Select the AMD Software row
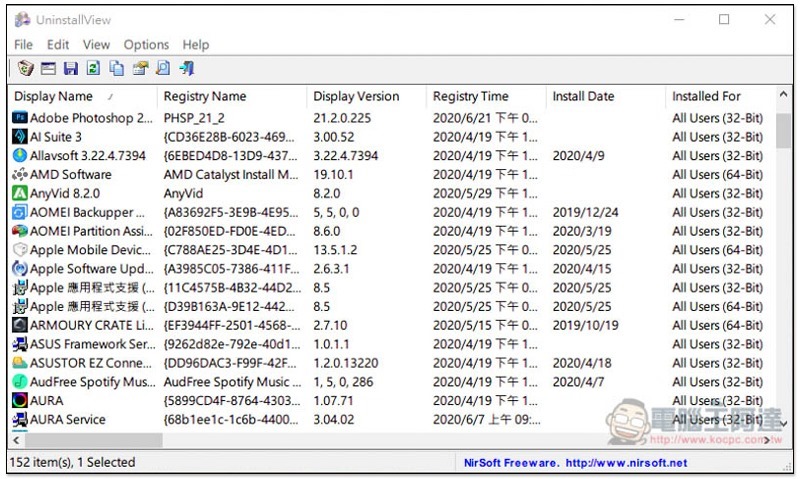This screenshot has height=479, width=800. click(392, 174)
